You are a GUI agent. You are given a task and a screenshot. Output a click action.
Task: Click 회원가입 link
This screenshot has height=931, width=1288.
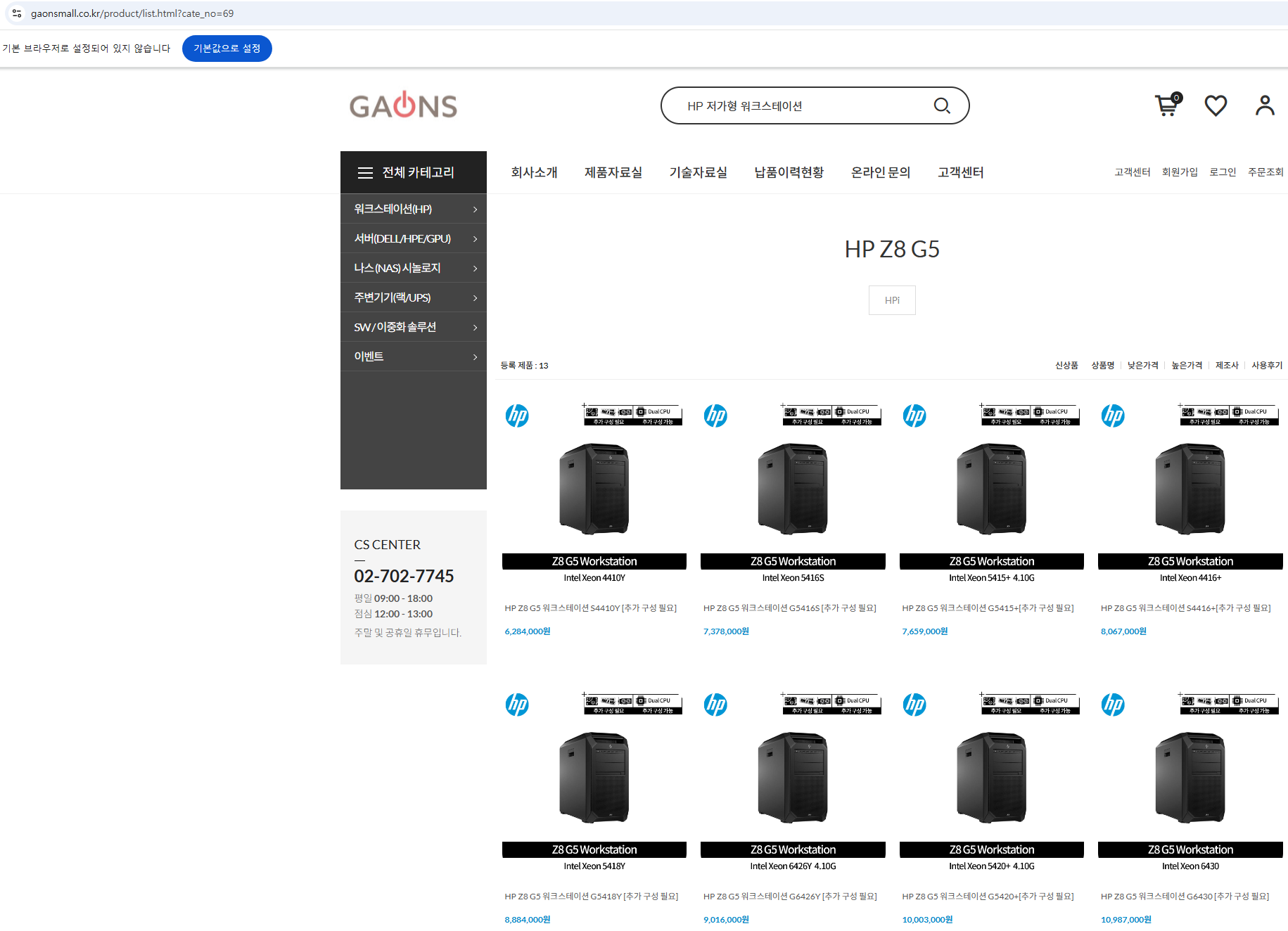(x=1180, y=172)
